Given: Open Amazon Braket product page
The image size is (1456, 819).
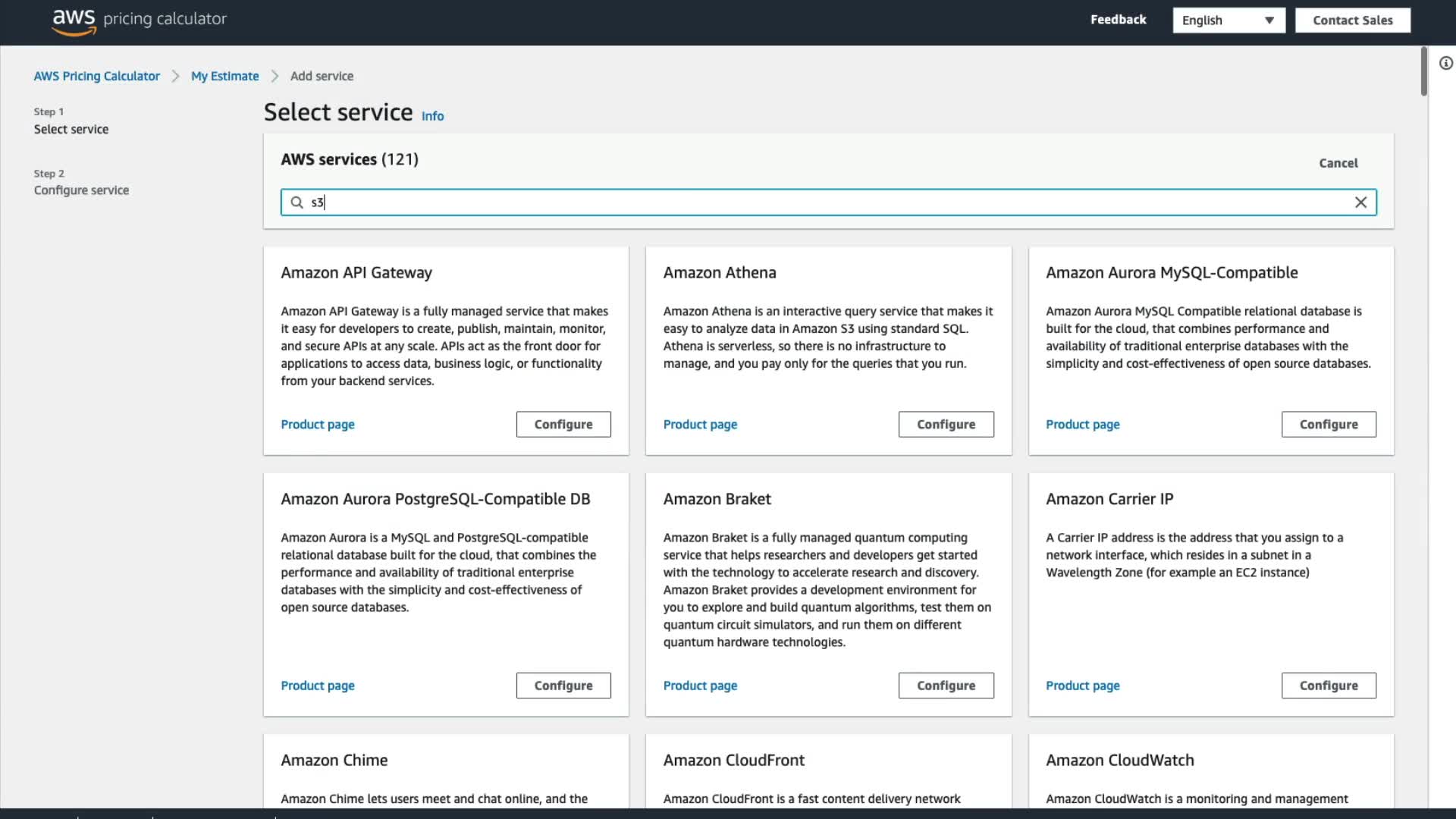Looking at the screenshot, I should click(x=699, y=686).
